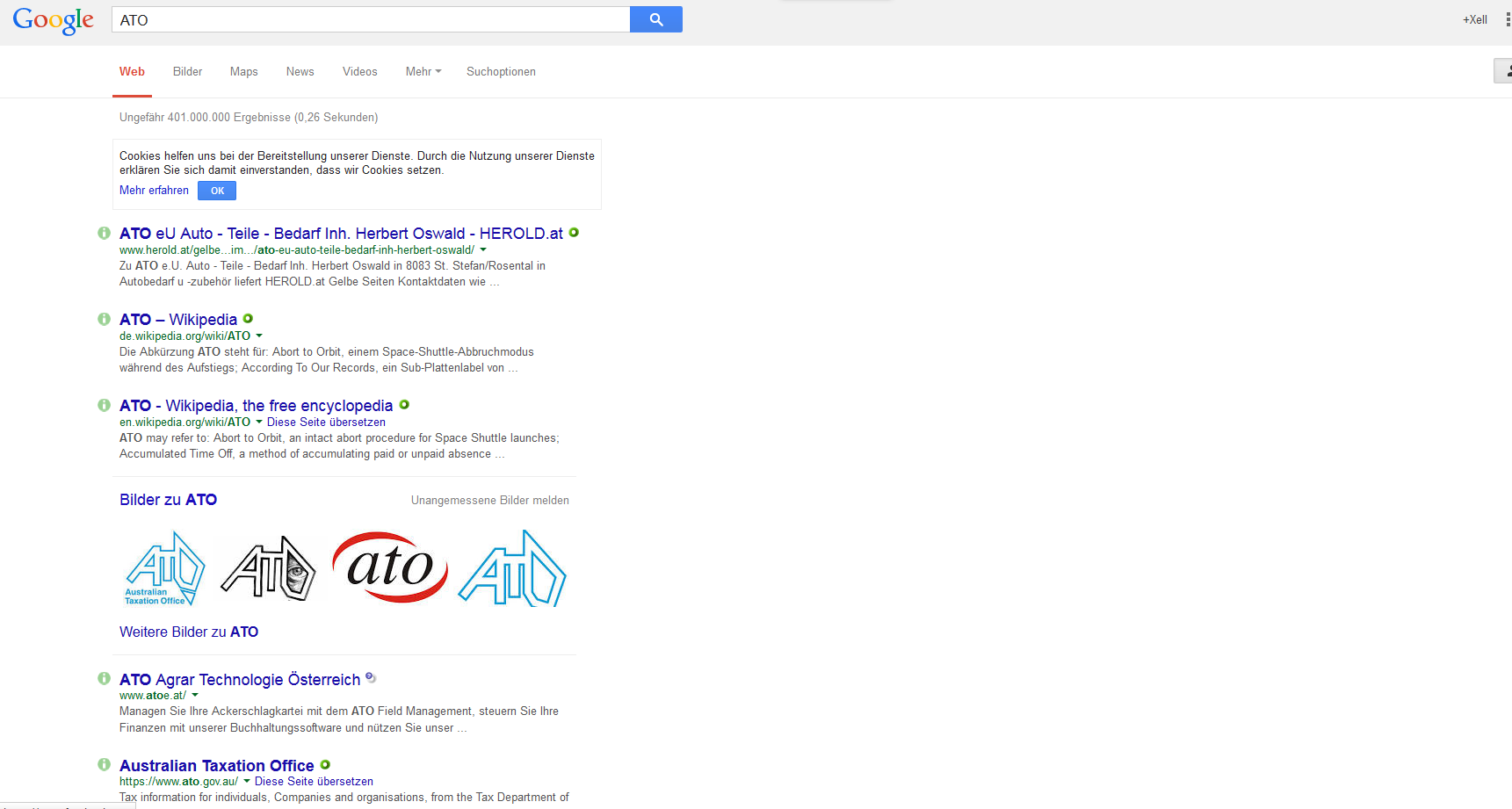Select the Web tab
Viewport: 1512px width, 809px height.
coord(132,72)
